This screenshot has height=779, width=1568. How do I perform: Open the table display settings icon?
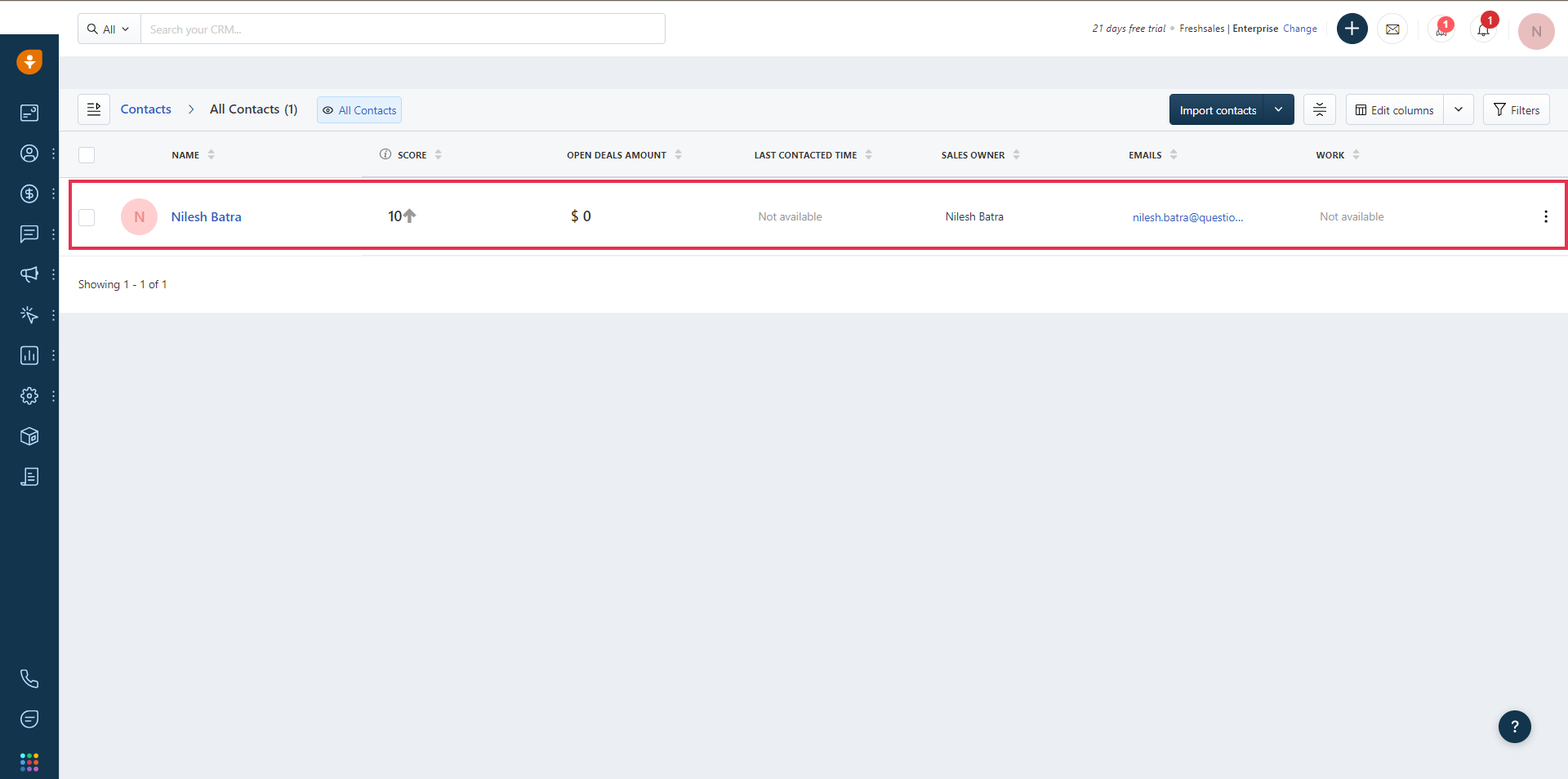tap(1320, 109)
